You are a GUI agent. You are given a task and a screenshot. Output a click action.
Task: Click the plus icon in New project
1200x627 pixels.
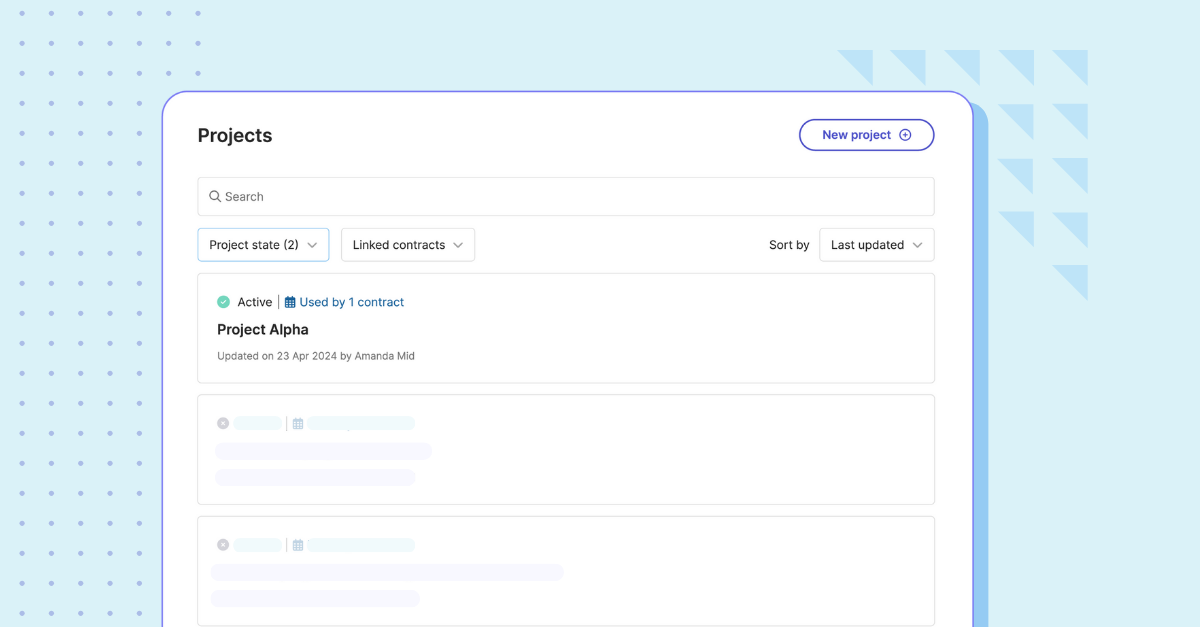905,135
